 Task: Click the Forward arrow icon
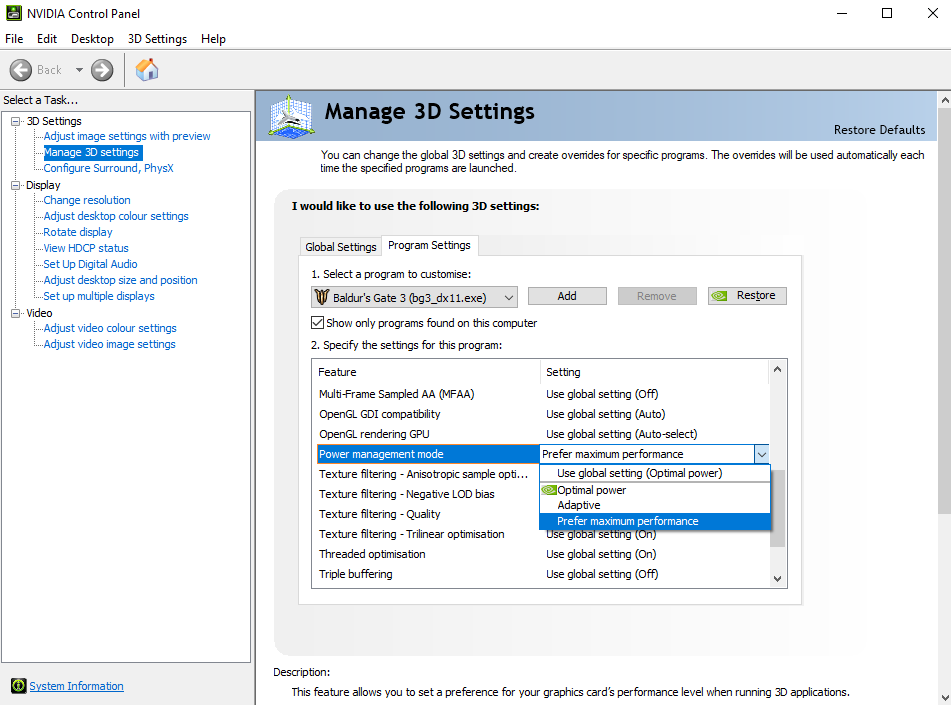102,70
